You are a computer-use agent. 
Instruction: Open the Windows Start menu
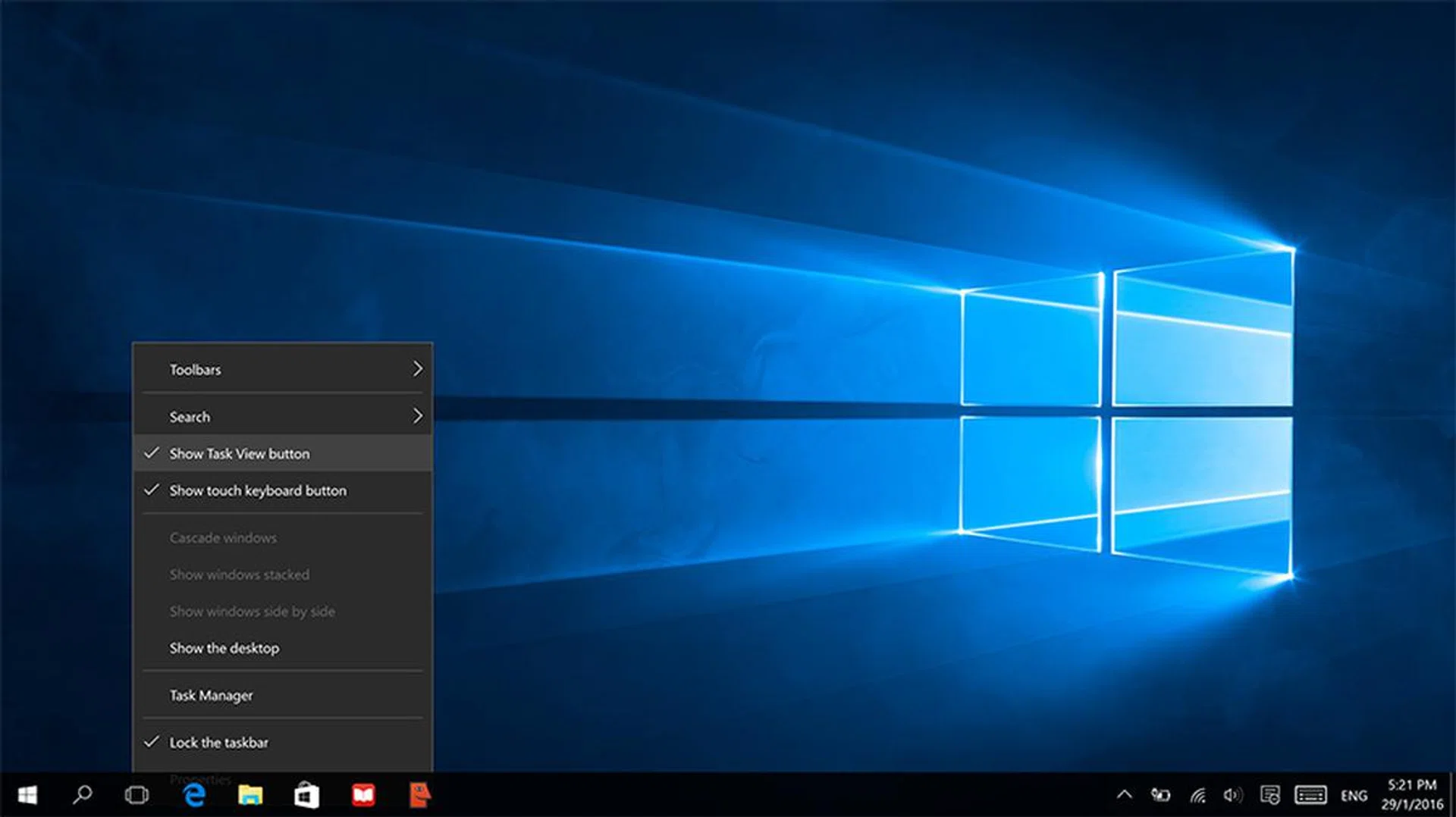click(27, 794)
